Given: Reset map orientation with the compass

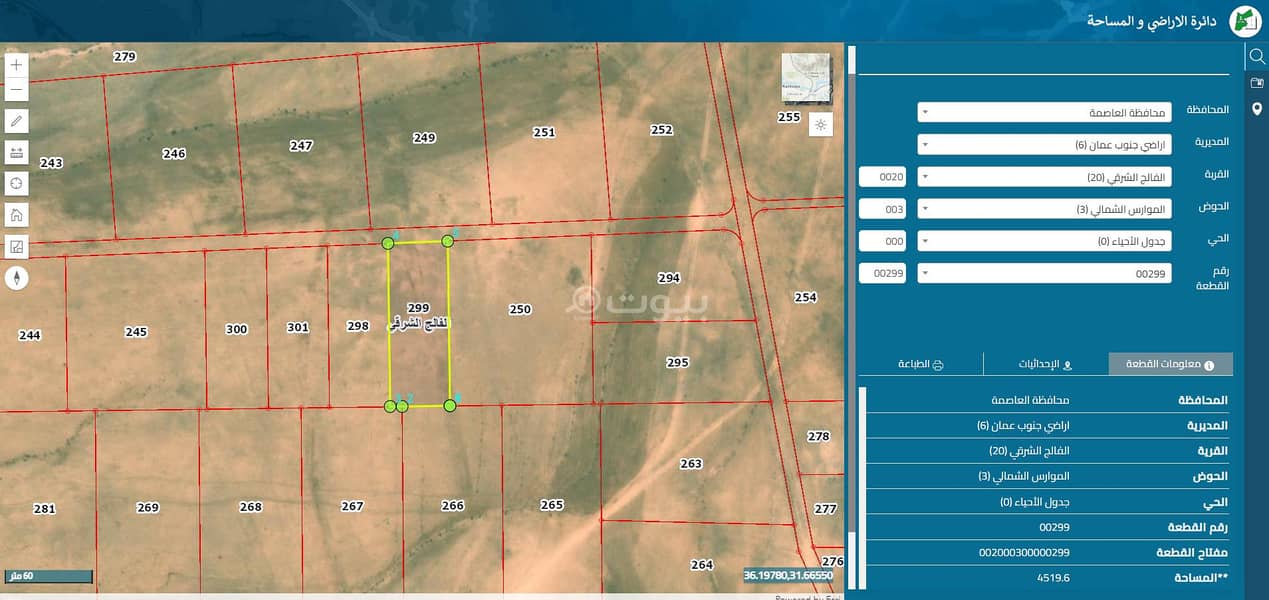Looking at the screenshot, I should tap(17, 277).
